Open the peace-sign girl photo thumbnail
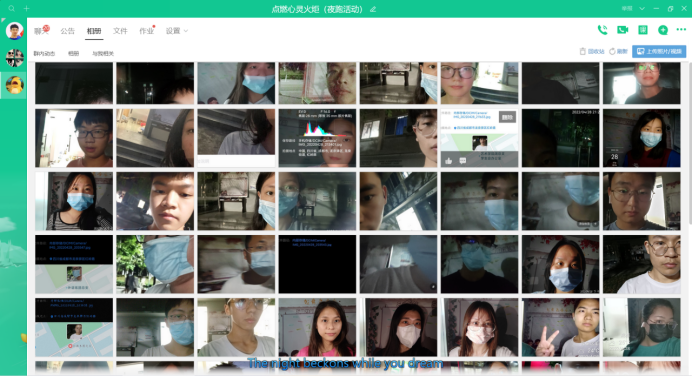693x376 pixels. [x=560, y=327]
